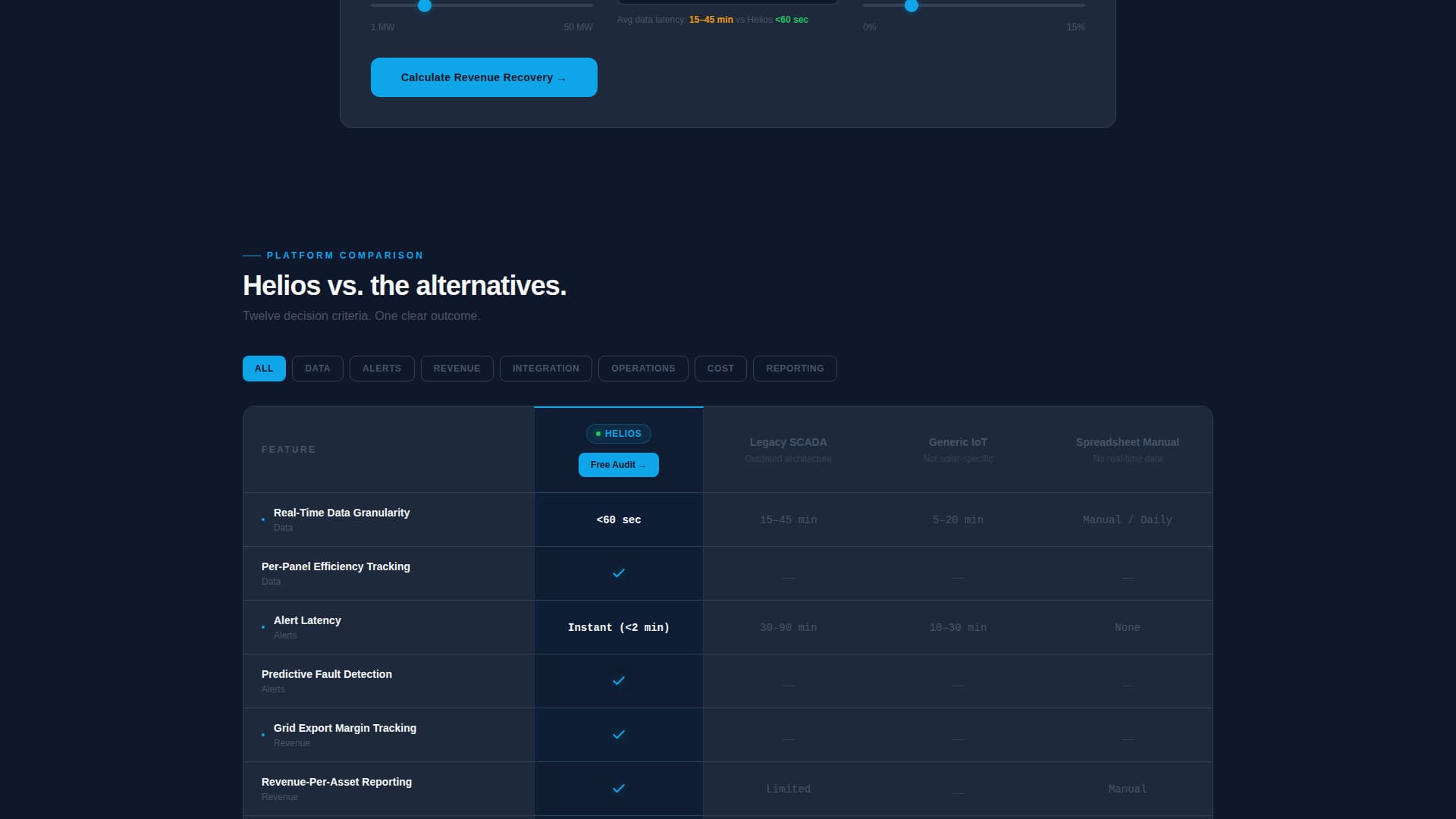Click the Real-Time Data Granularity row label

(341, 513)
